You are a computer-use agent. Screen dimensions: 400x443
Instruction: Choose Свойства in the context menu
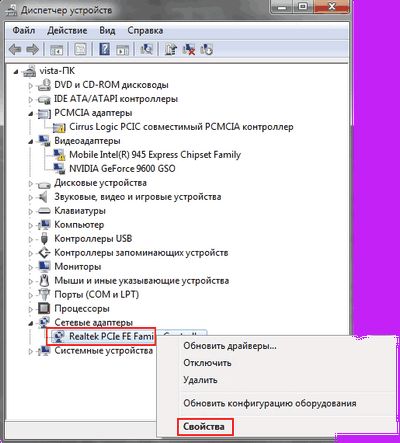point(204,426)
